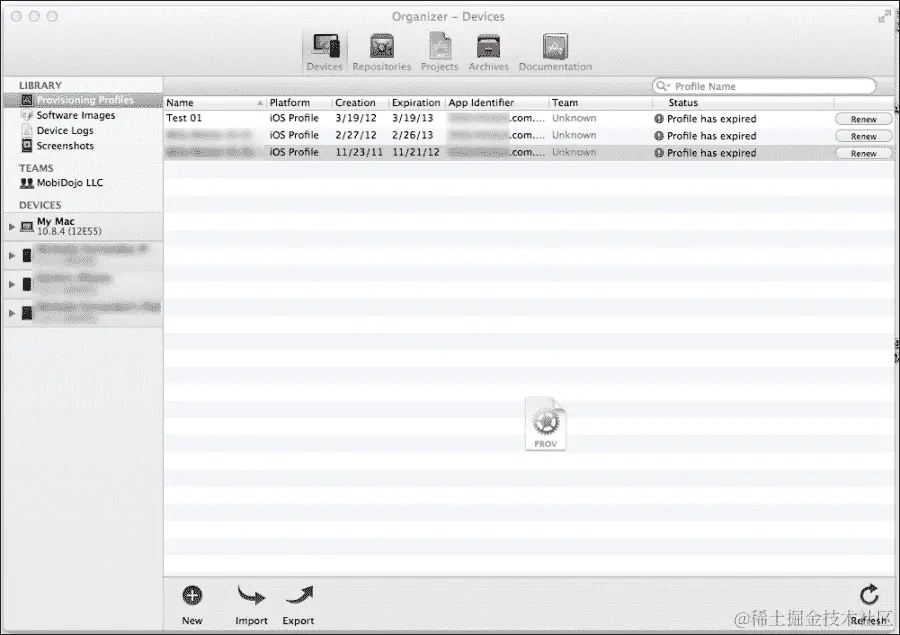Viewport: 900px width, 635px height.
Task: Select Screenshots in the Library sidebar
Action: pyautogui.click(x=64, y=146)
